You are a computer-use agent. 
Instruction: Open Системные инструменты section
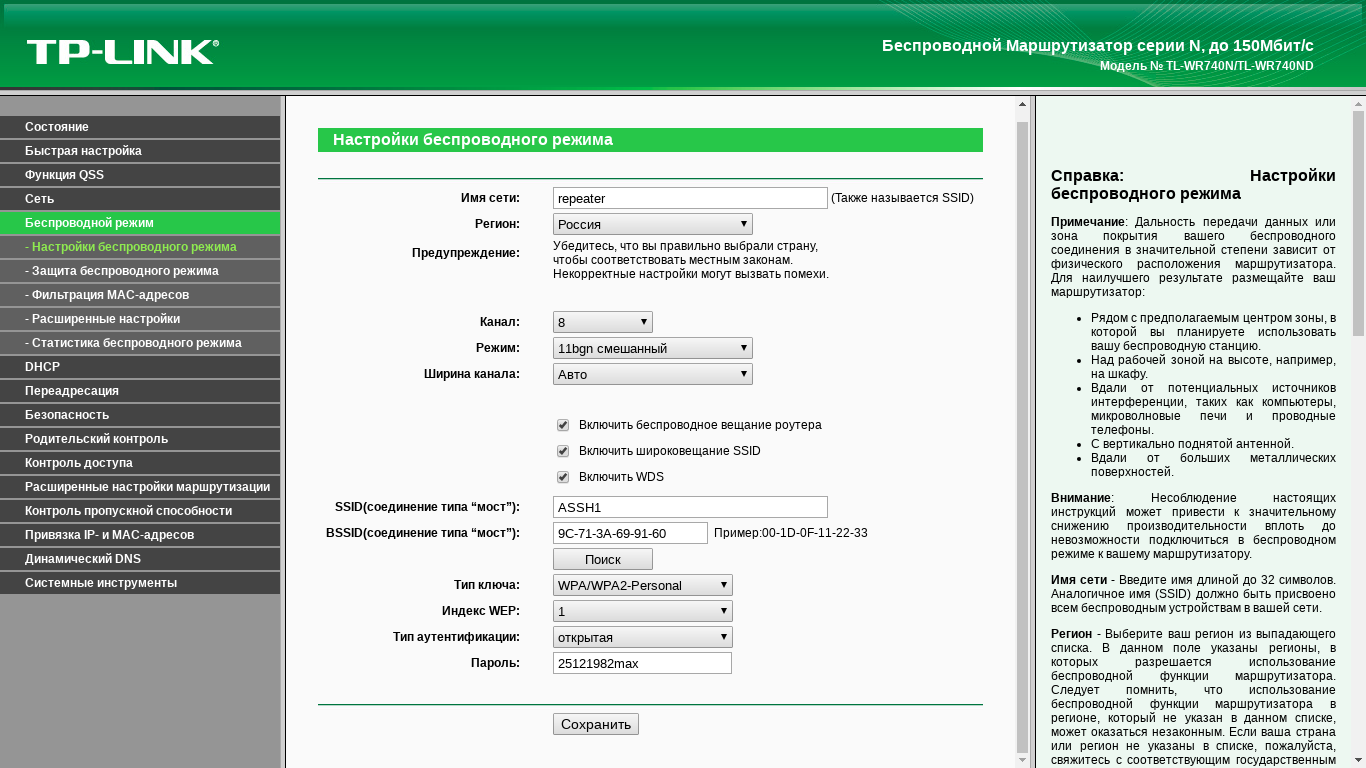140,583
